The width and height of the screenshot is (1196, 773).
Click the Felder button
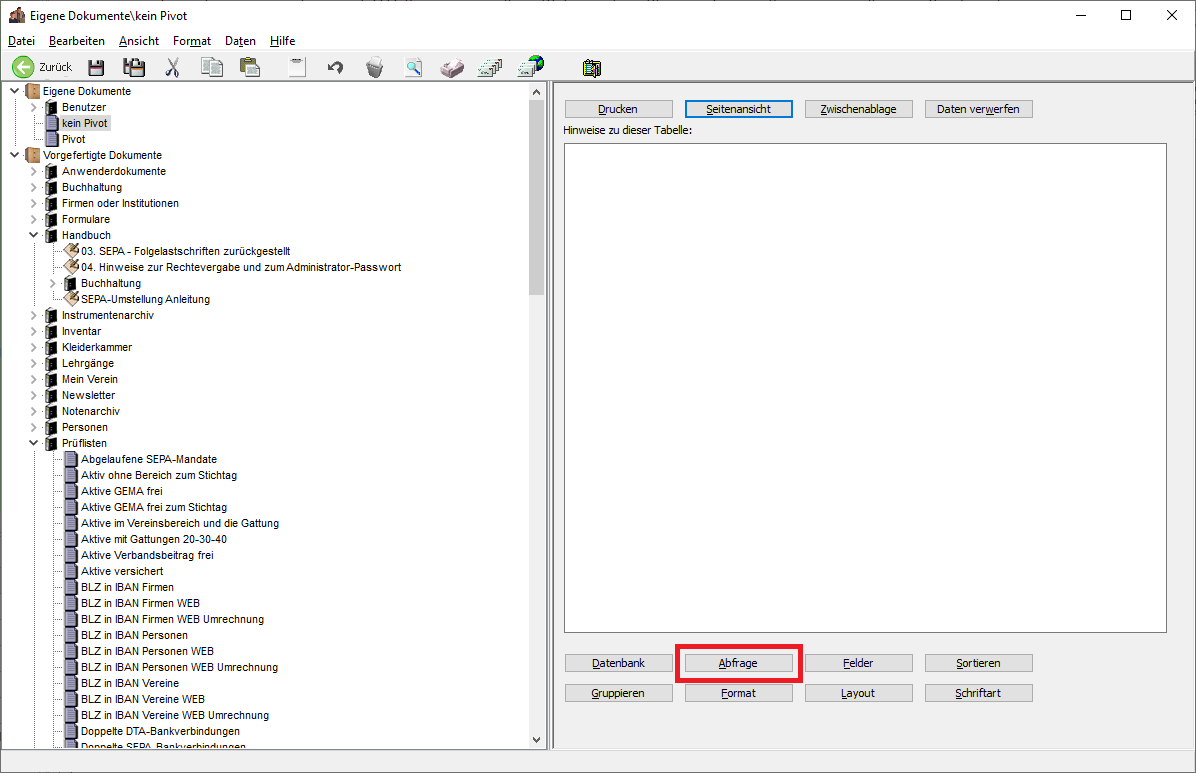pyautogui.click(x=859, y=663)
